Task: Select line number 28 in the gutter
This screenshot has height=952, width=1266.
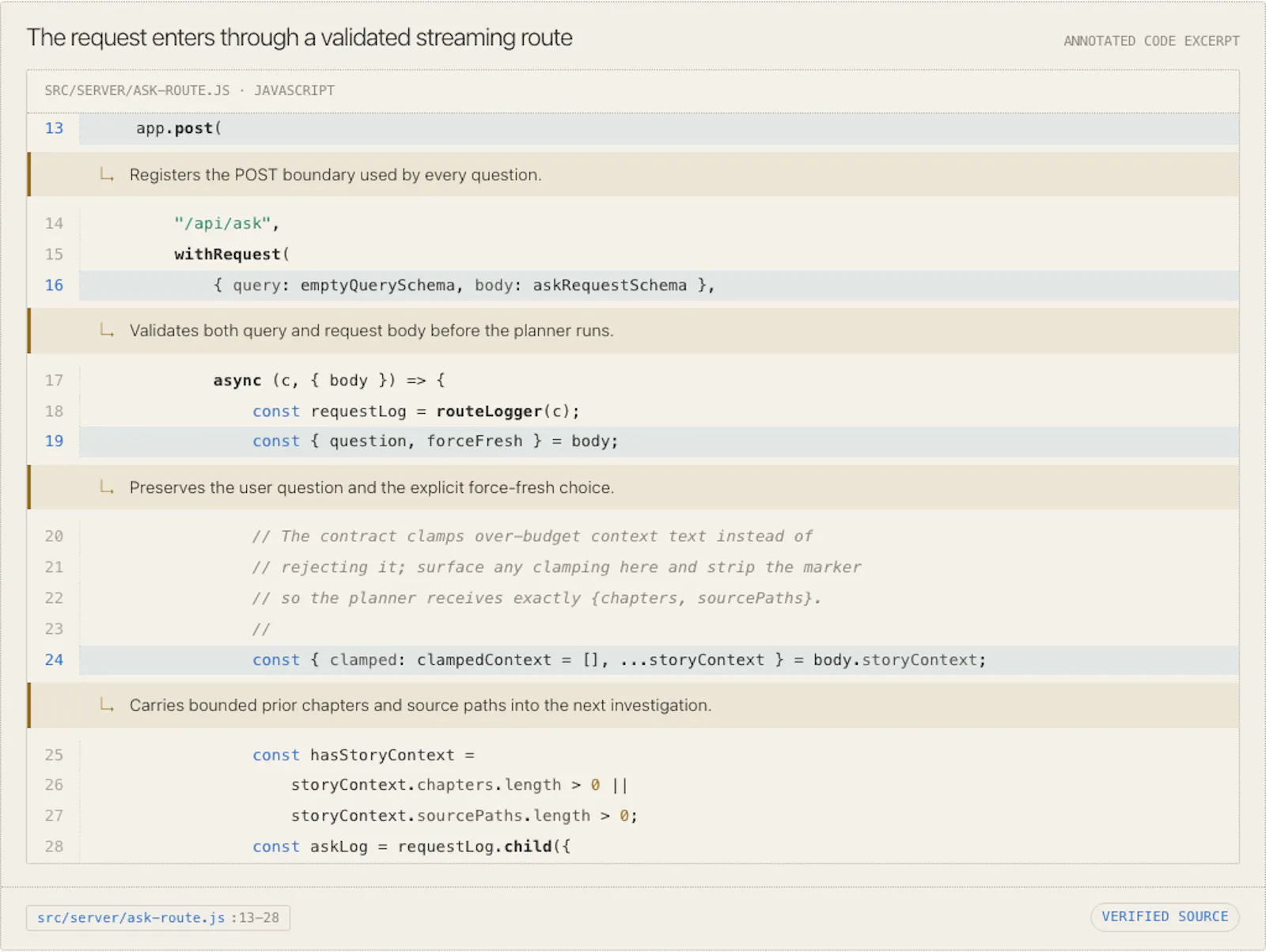Action: click(x=54, y=847)
